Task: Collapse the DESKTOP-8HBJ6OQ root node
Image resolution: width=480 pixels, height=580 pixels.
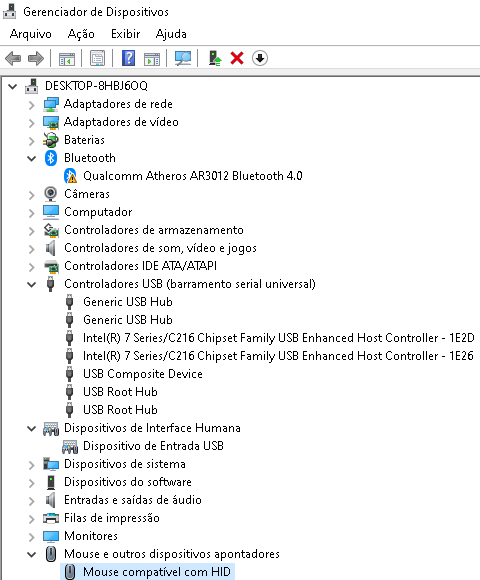Action: point(13,87)
